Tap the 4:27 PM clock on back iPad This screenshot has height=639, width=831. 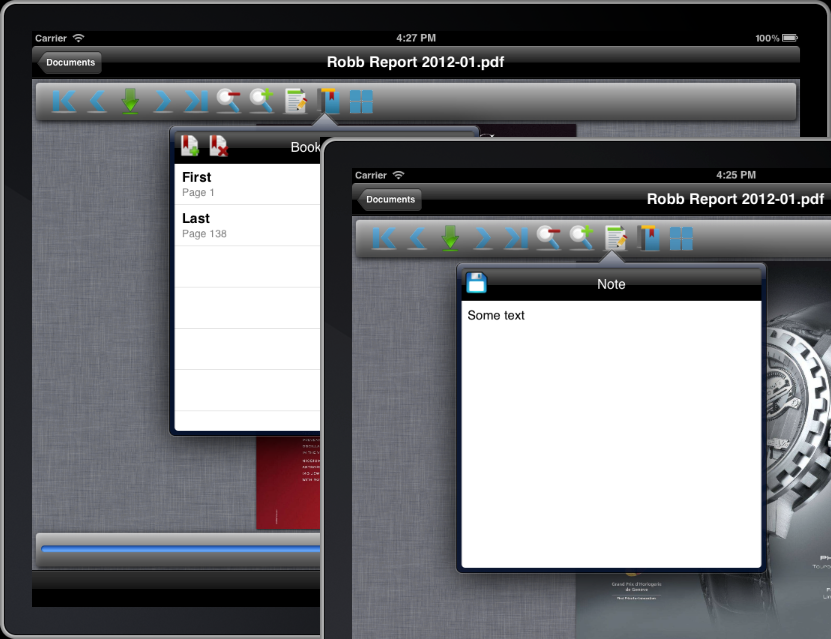(416, 38)
